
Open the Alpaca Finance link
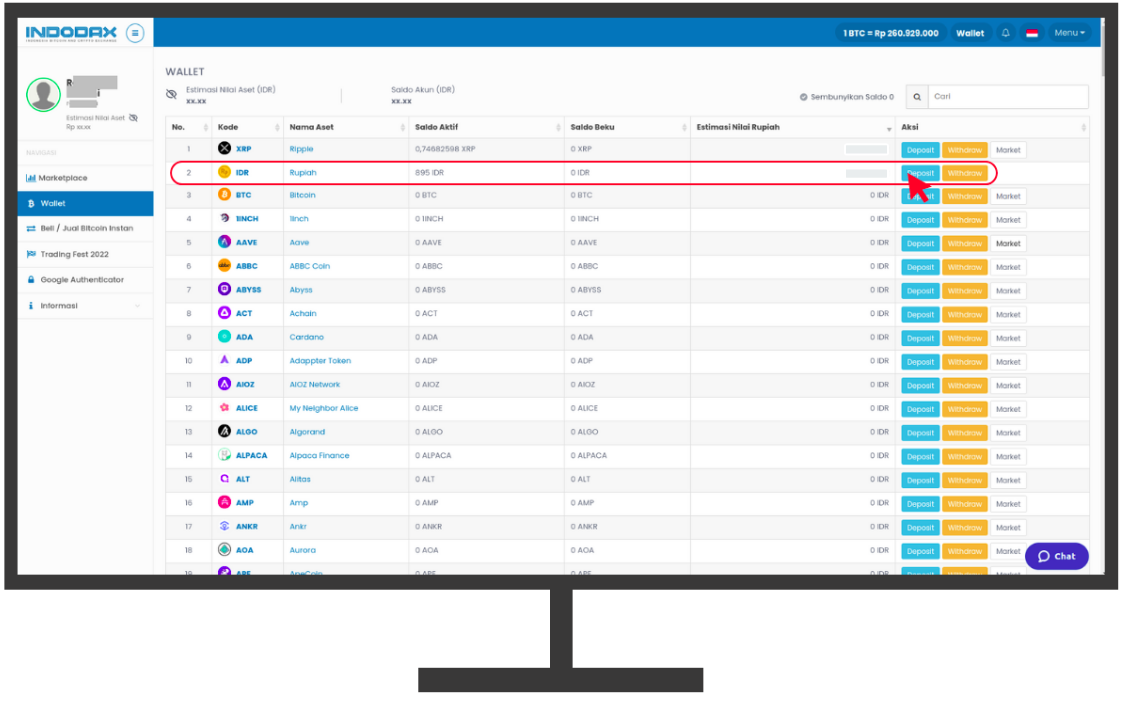pos(319,455)
